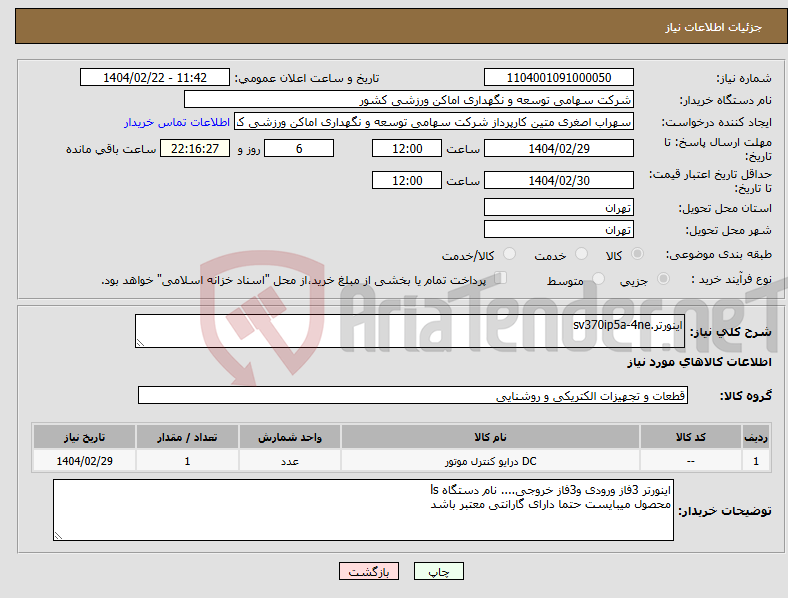Screen dimensions: 788x598
Task: Click the تعداد / مقدار column header
Action: point(187,437)
